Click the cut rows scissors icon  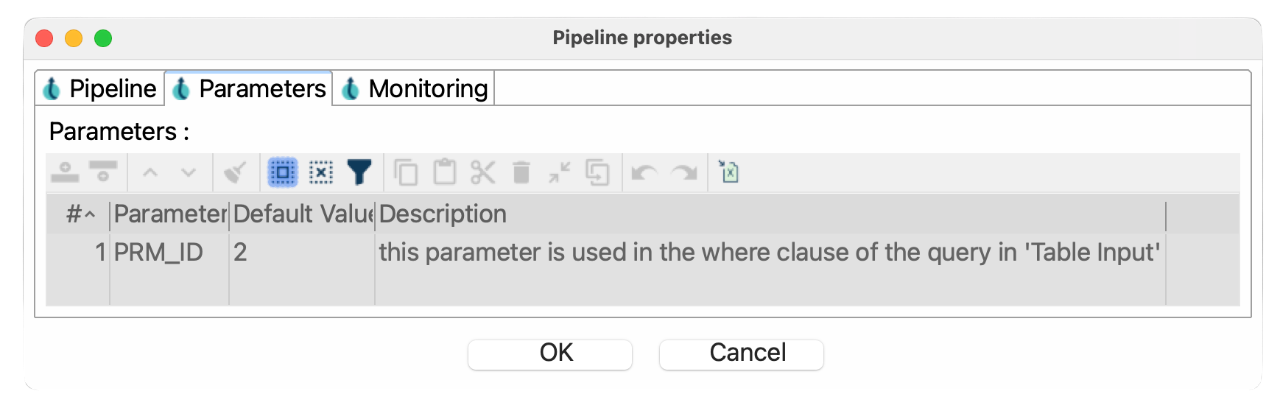pyautogui.click(x=483, y=173)
